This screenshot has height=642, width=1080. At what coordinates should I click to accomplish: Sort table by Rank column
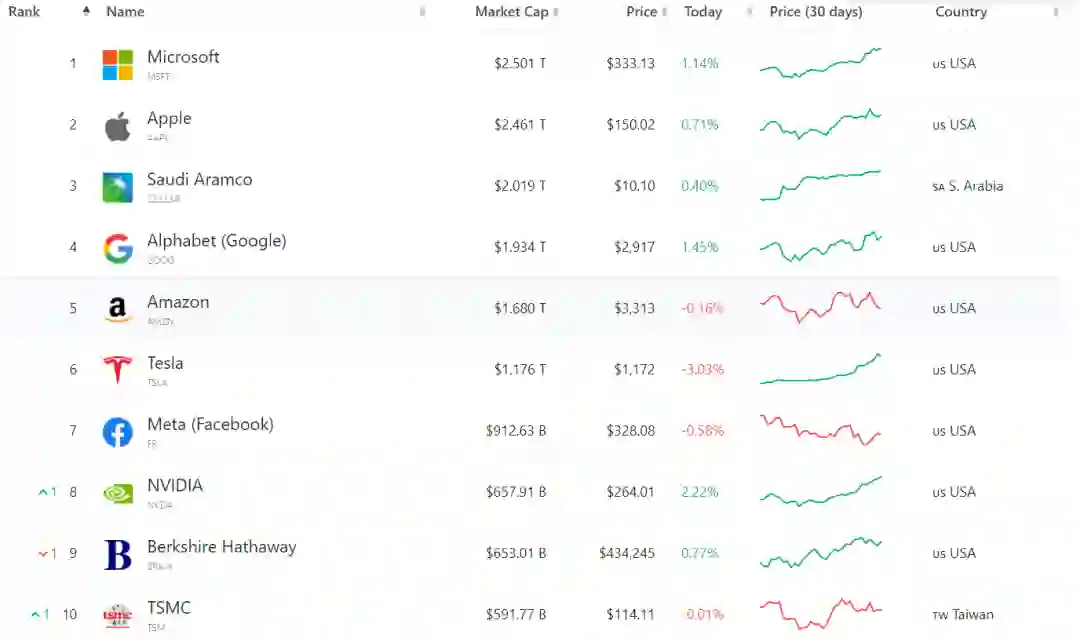25,12
